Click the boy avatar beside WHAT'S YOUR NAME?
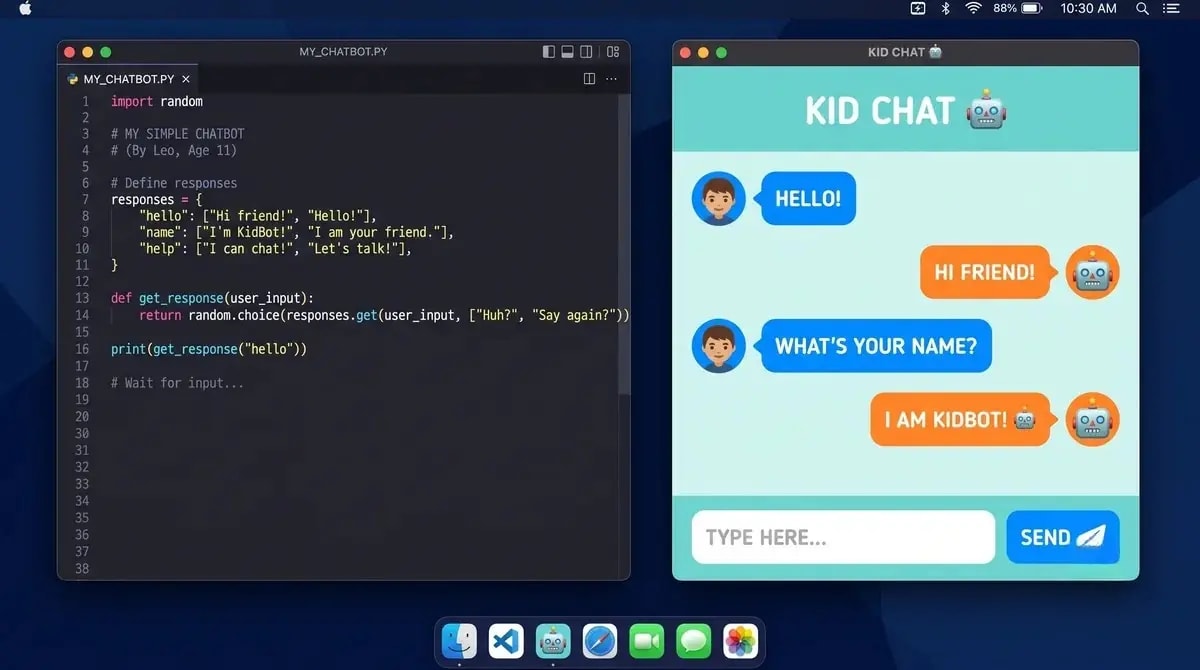1200x670 pixels. click(x=718, y=346)
